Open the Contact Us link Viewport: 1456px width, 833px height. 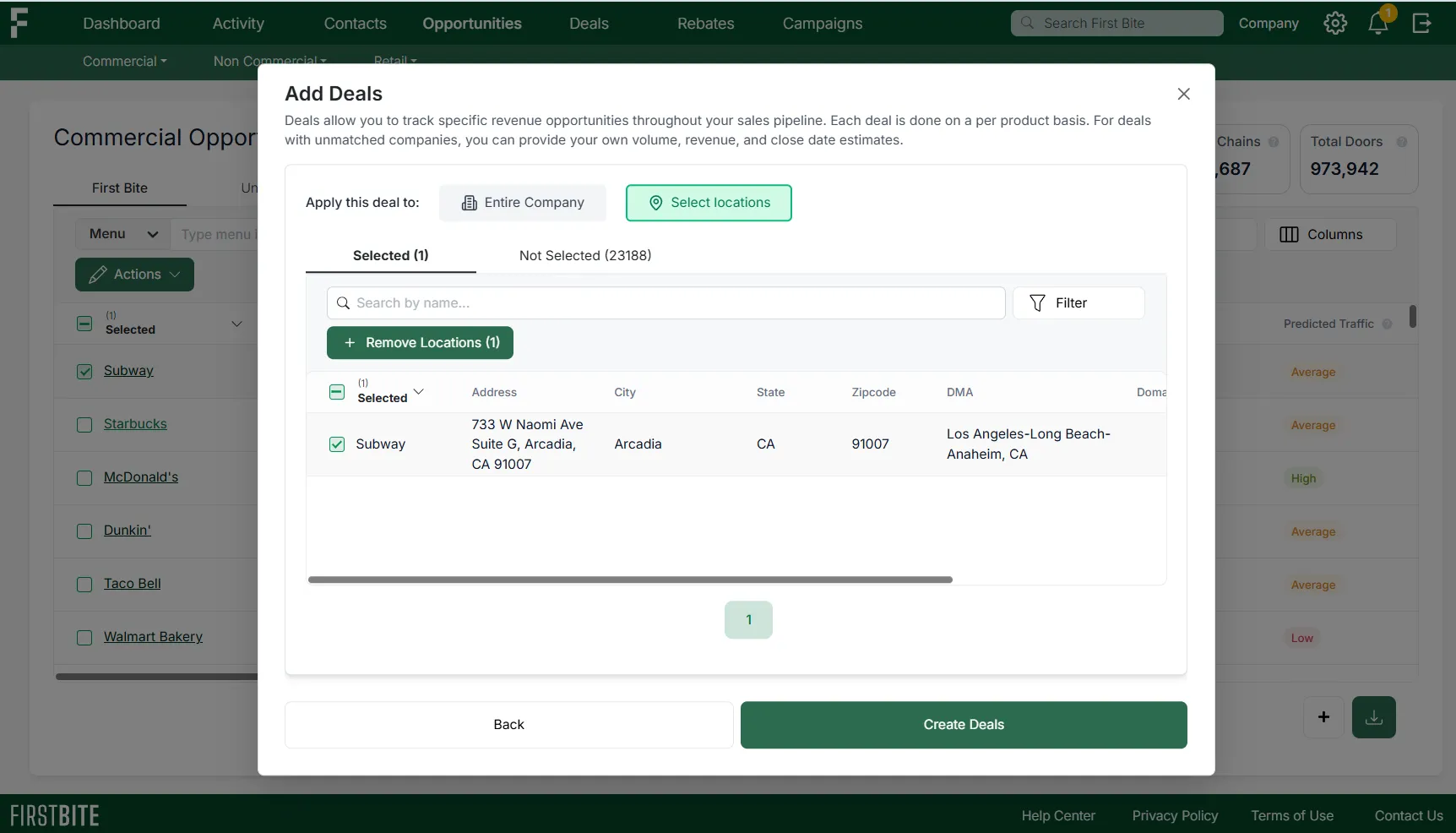1409,815
